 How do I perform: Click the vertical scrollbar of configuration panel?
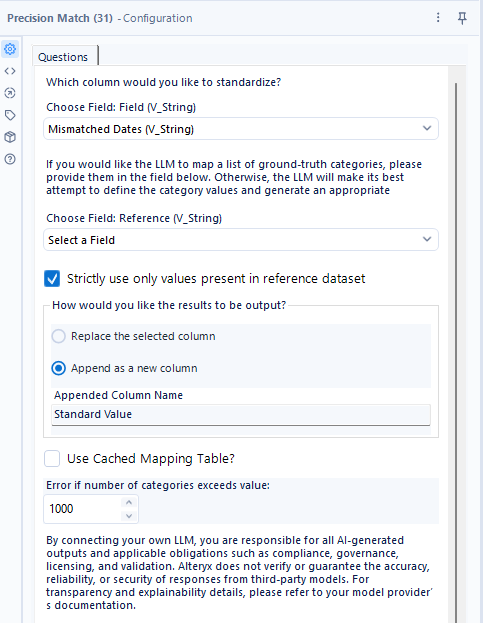[456, 350]
